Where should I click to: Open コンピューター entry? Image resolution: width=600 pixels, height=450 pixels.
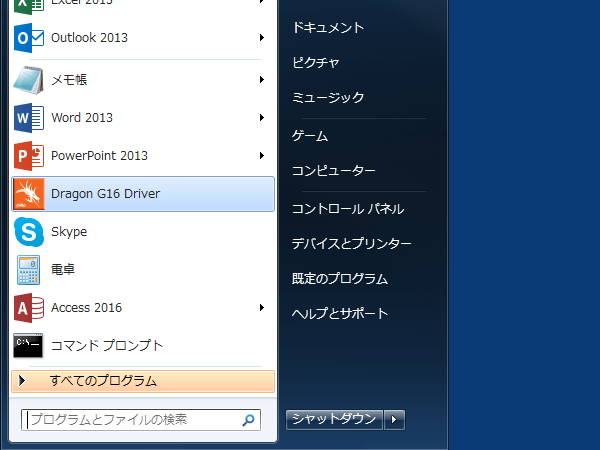coord(334,171)
